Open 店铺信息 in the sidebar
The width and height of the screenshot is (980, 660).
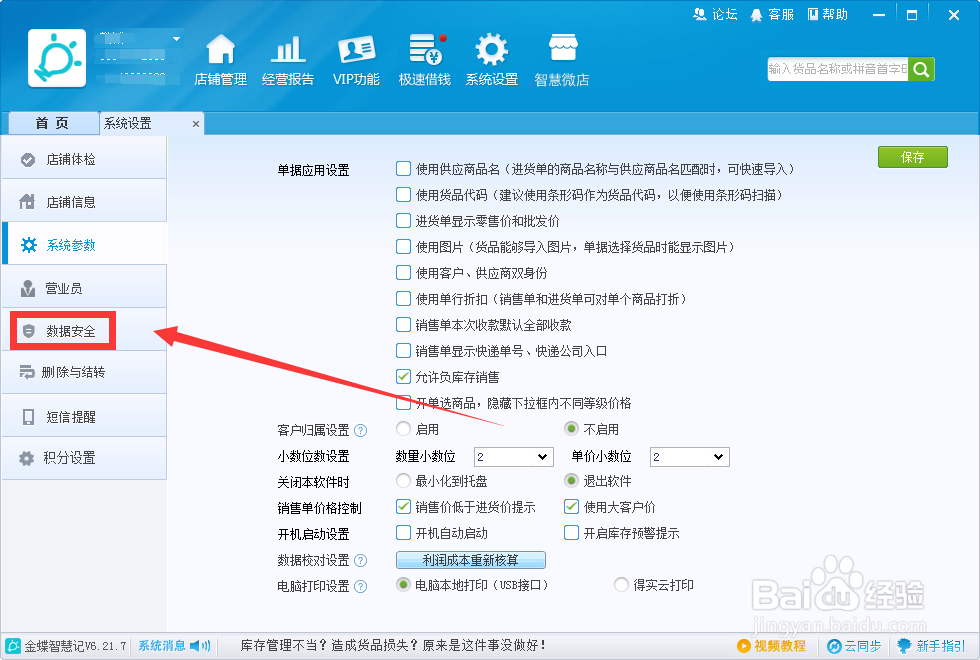click(x=84, y=202)
